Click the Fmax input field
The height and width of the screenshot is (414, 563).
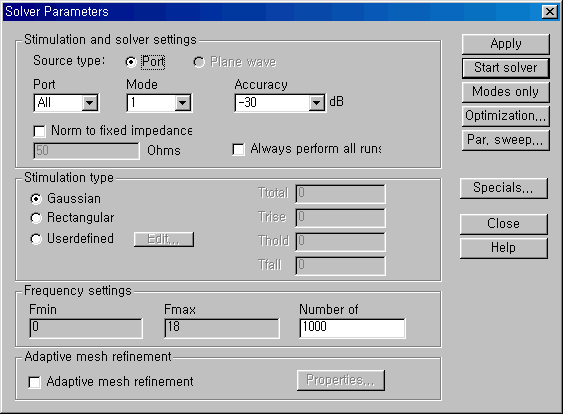pyautogui.click(x=222, y=328)
